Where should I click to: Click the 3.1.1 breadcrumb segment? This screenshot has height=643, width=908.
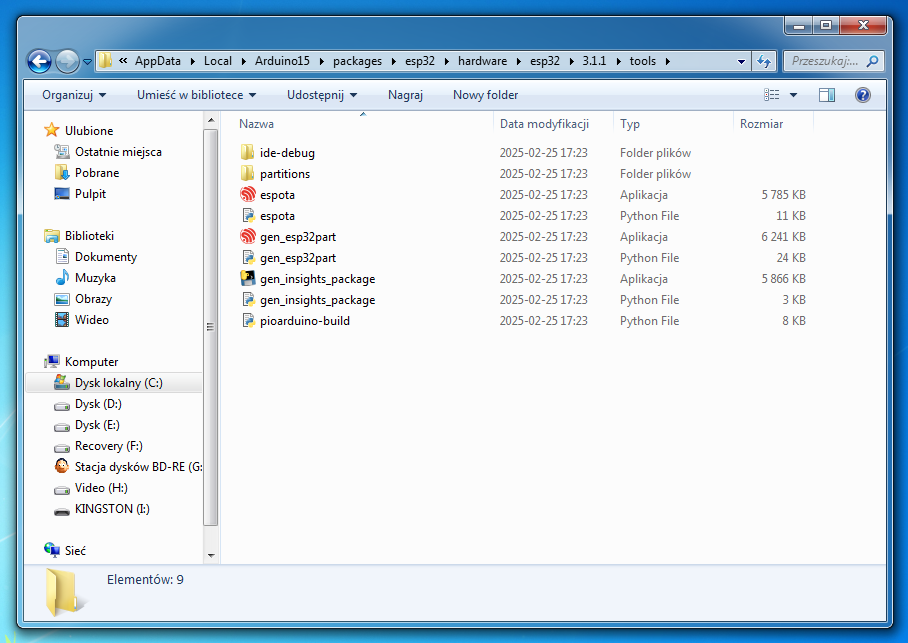pyautogui.click(x=594, y=61)
